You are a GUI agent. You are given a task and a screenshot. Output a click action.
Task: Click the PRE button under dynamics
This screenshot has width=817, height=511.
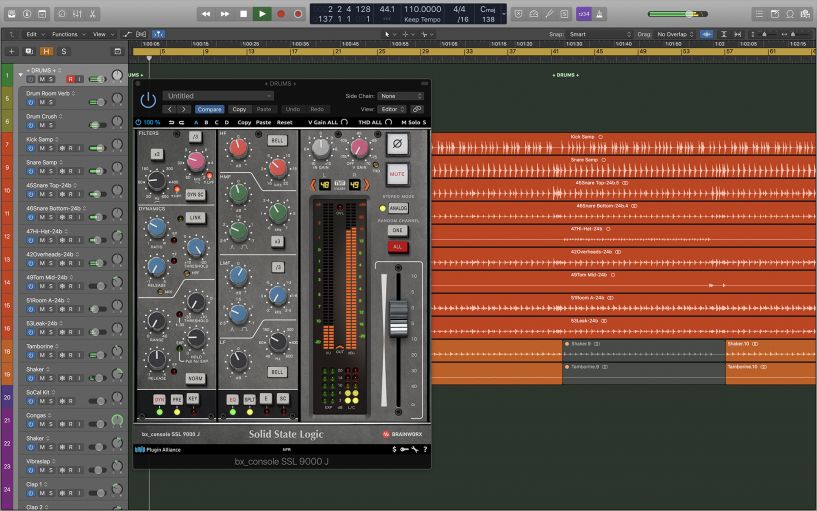click(177, 399)
